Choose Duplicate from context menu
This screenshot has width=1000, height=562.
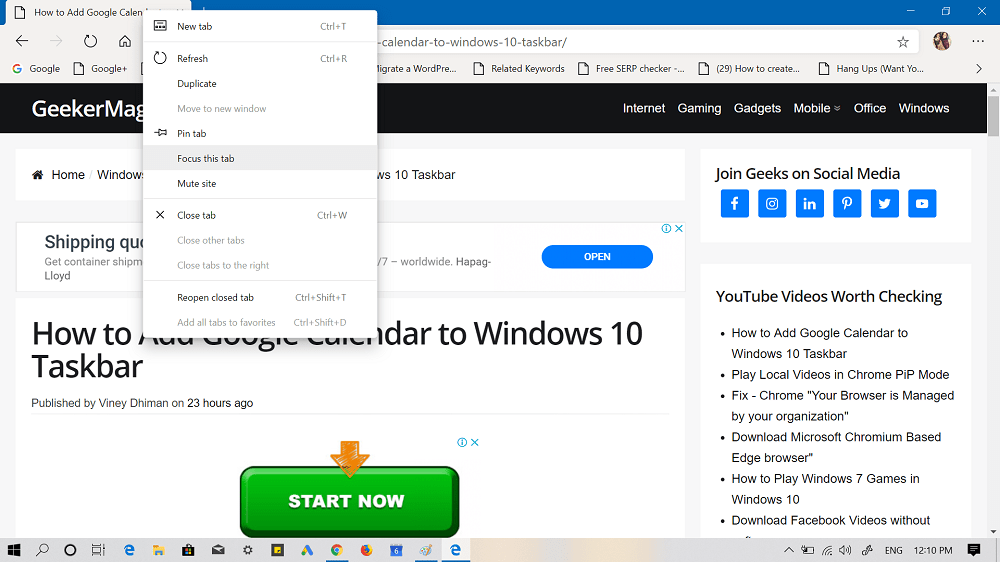260,84
